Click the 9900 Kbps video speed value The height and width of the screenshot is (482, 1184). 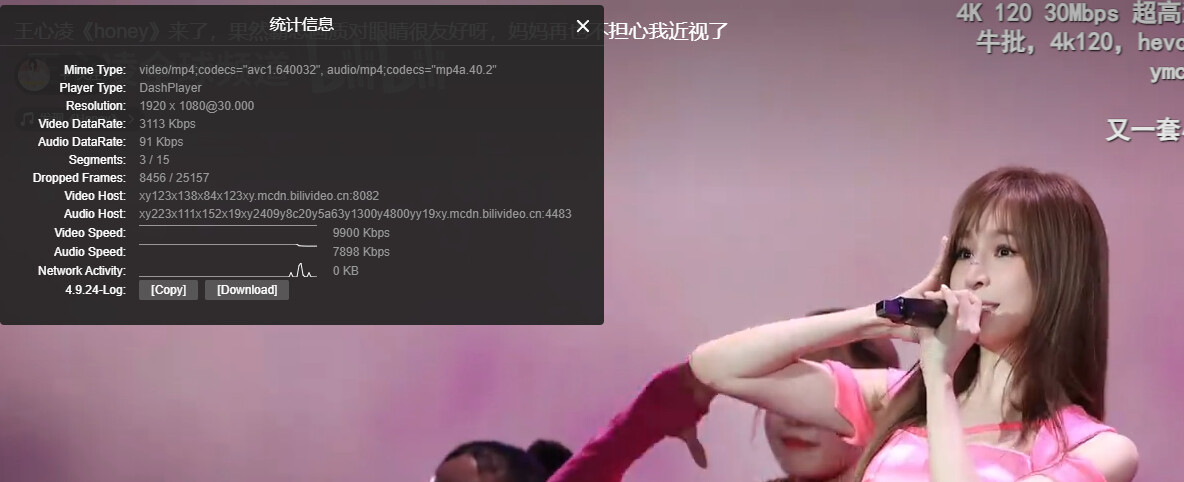coord(362,233)
